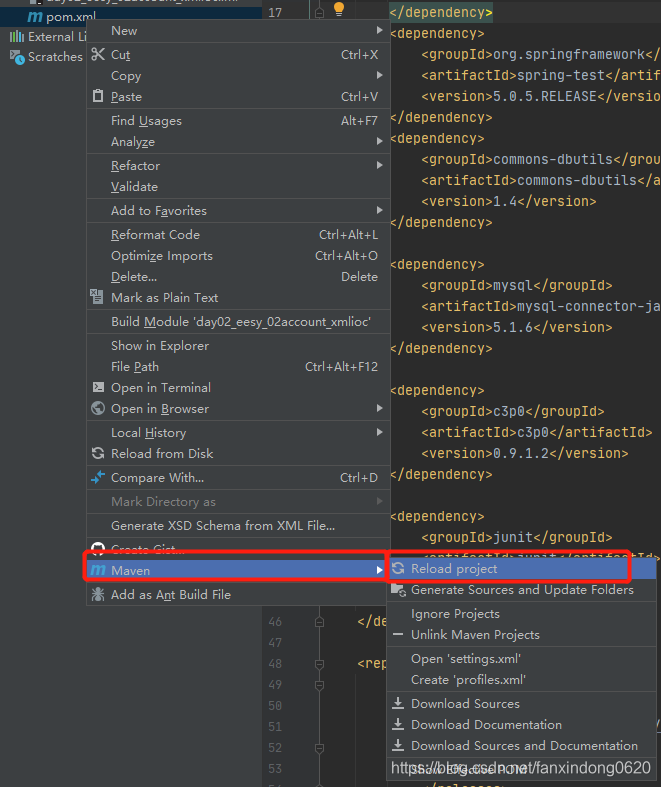Toggle the code fold marker on line 52

tap(319, 748)
